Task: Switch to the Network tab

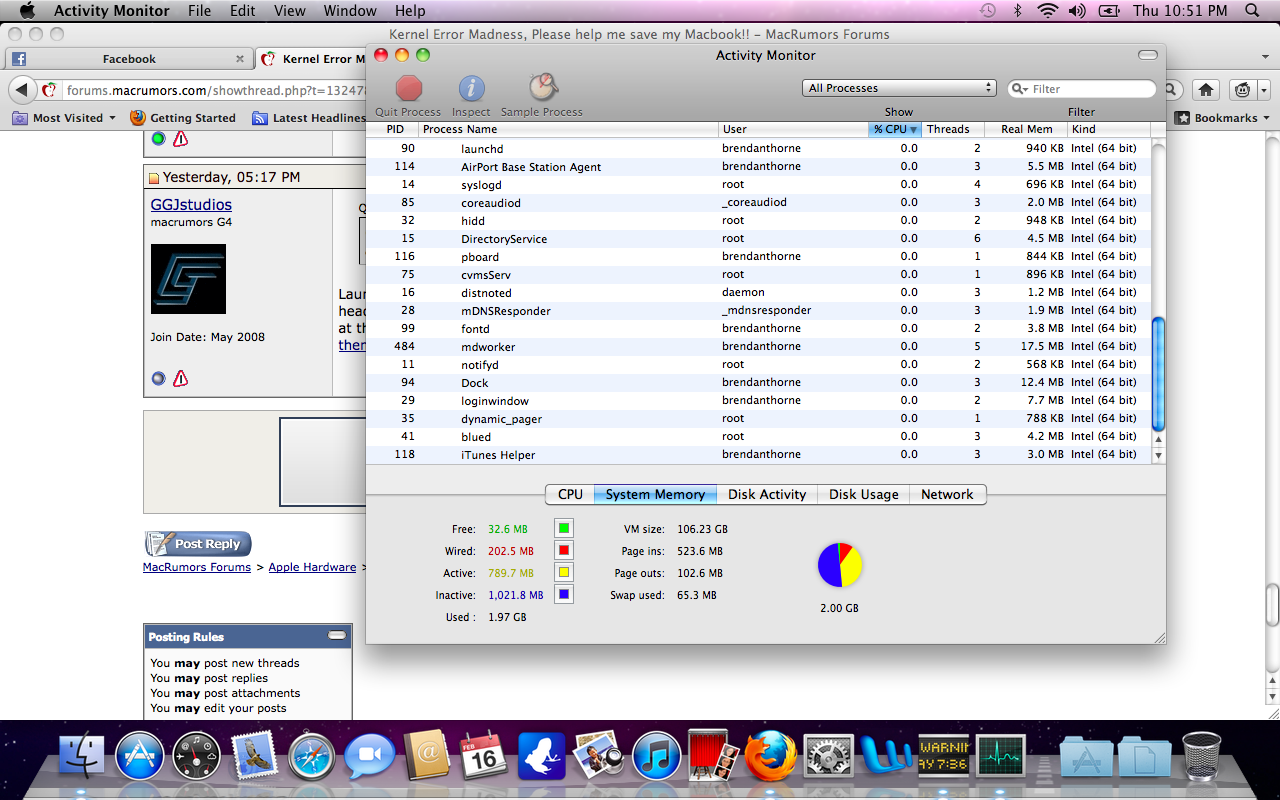Action: tap(947, 494)
